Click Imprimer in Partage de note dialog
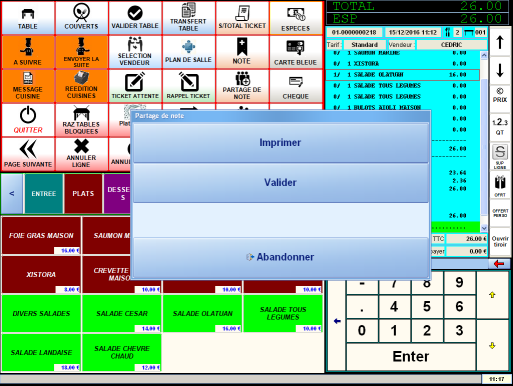The width and height of the screenshot is (513, 386). click(281, 143)
